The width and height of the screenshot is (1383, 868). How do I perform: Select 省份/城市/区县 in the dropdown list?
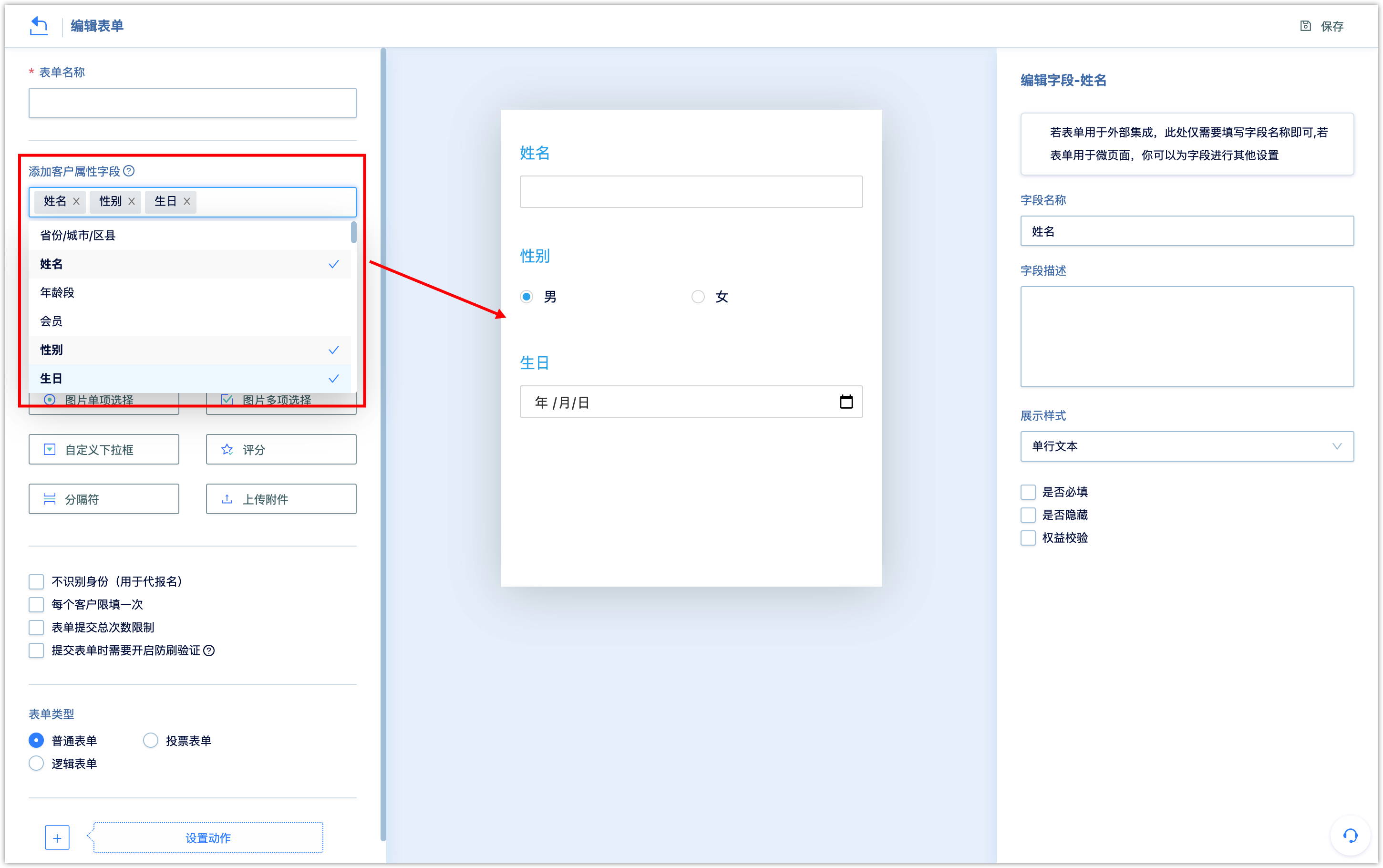tap(189, 236)
